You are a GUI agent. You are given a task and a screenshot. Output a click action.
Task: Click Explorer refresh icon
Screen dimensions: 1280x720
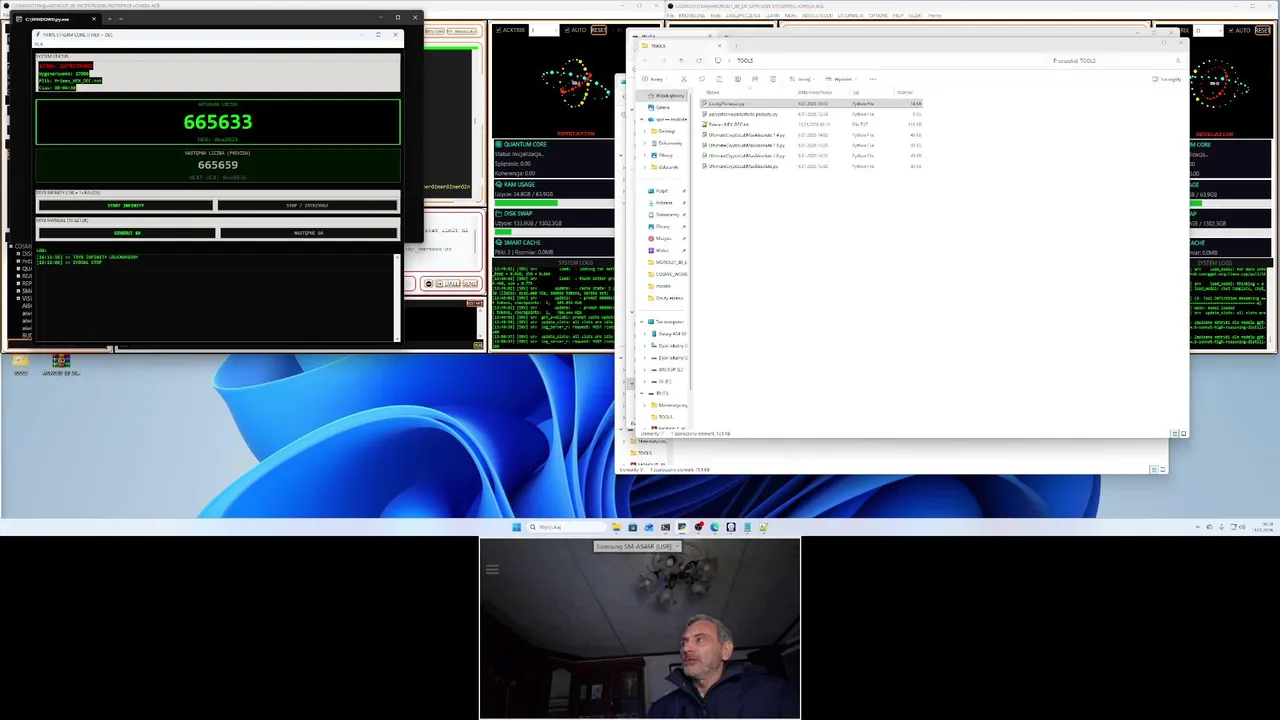699,60
